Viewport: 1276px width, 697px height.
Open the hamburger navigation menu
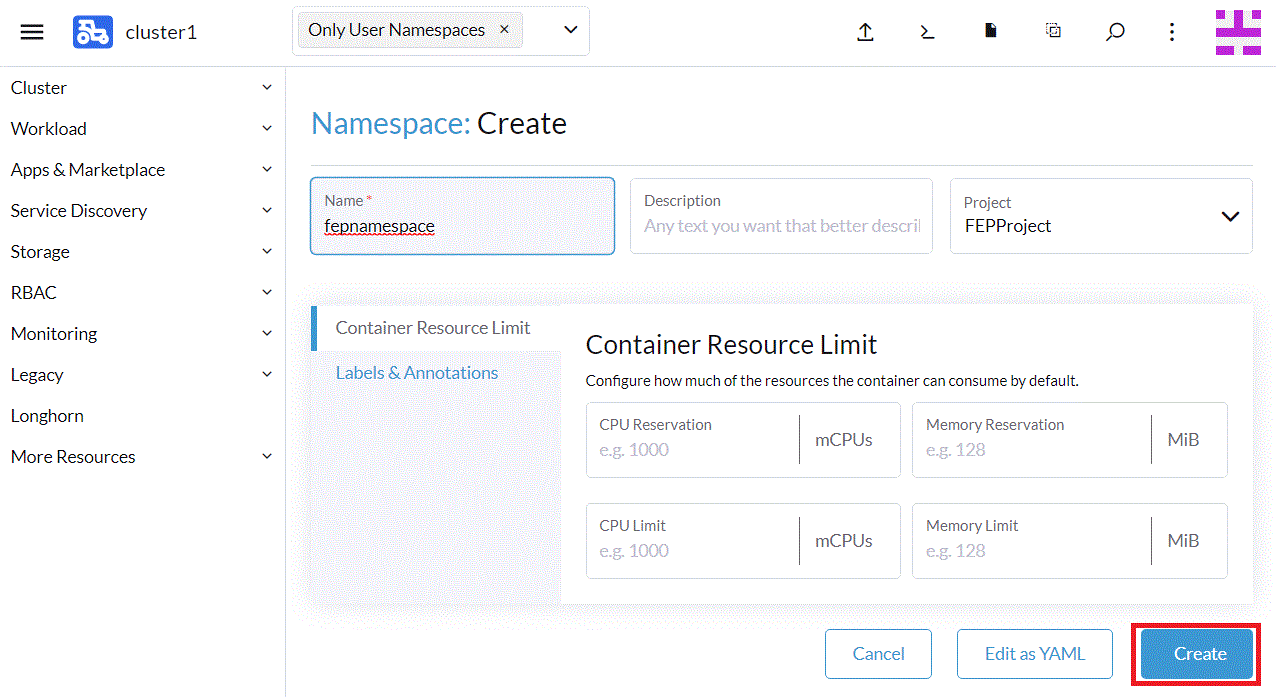click(32, 32)
